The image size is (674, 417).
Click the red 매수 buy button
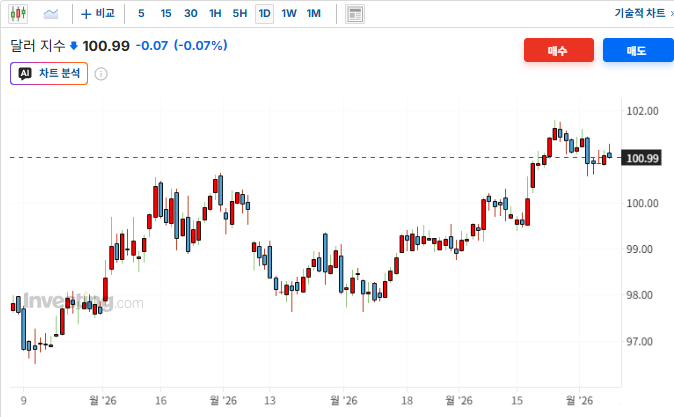[x=558, y=50]
